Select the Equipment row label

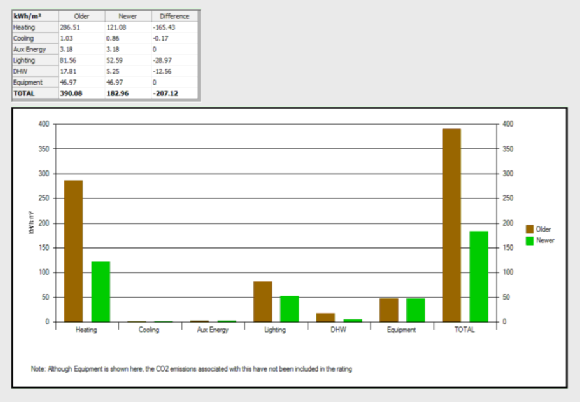[35, 82]
